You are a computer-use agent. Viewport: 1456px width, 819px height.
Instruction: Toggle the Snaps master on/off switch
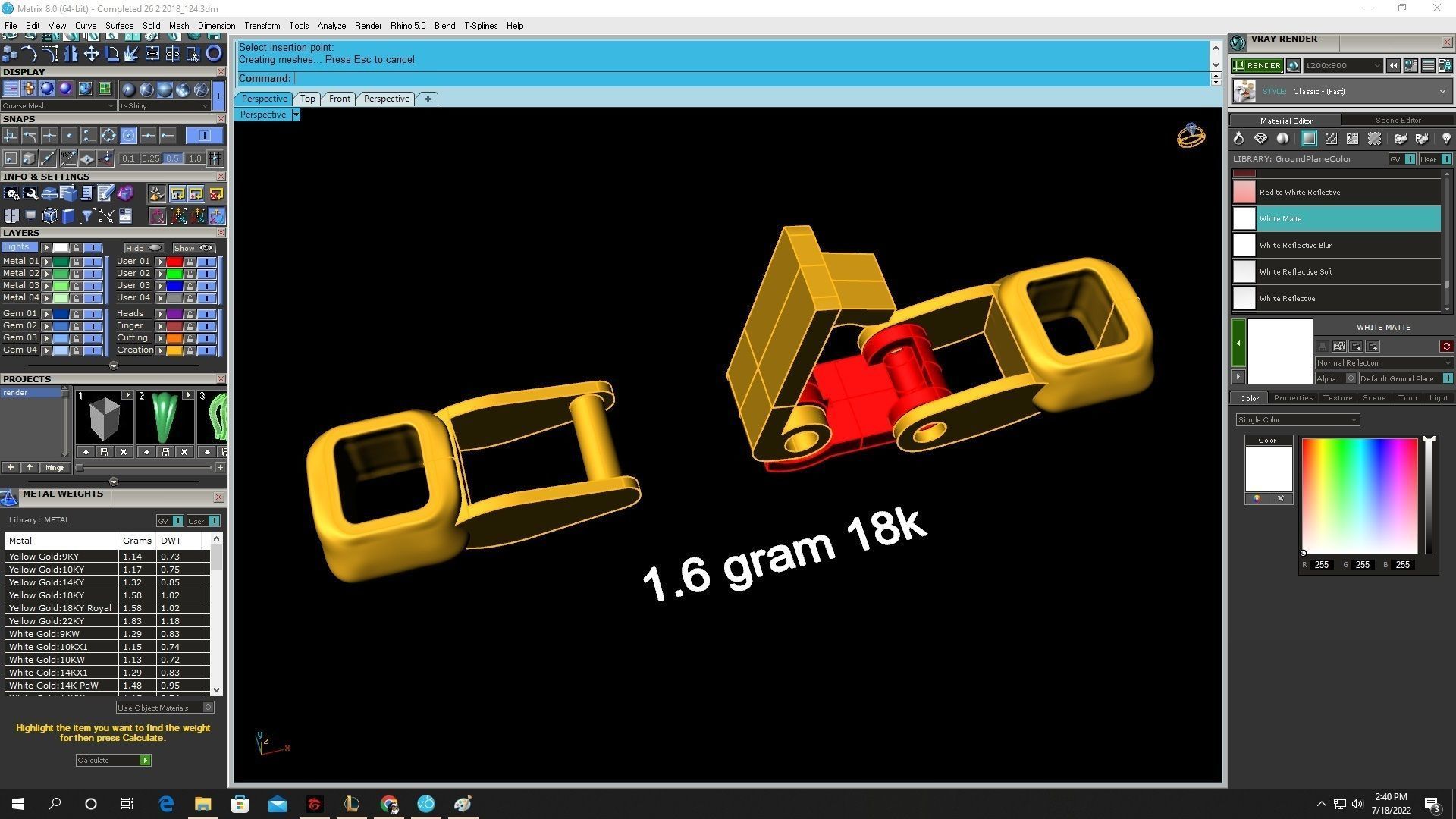(204, 136)
